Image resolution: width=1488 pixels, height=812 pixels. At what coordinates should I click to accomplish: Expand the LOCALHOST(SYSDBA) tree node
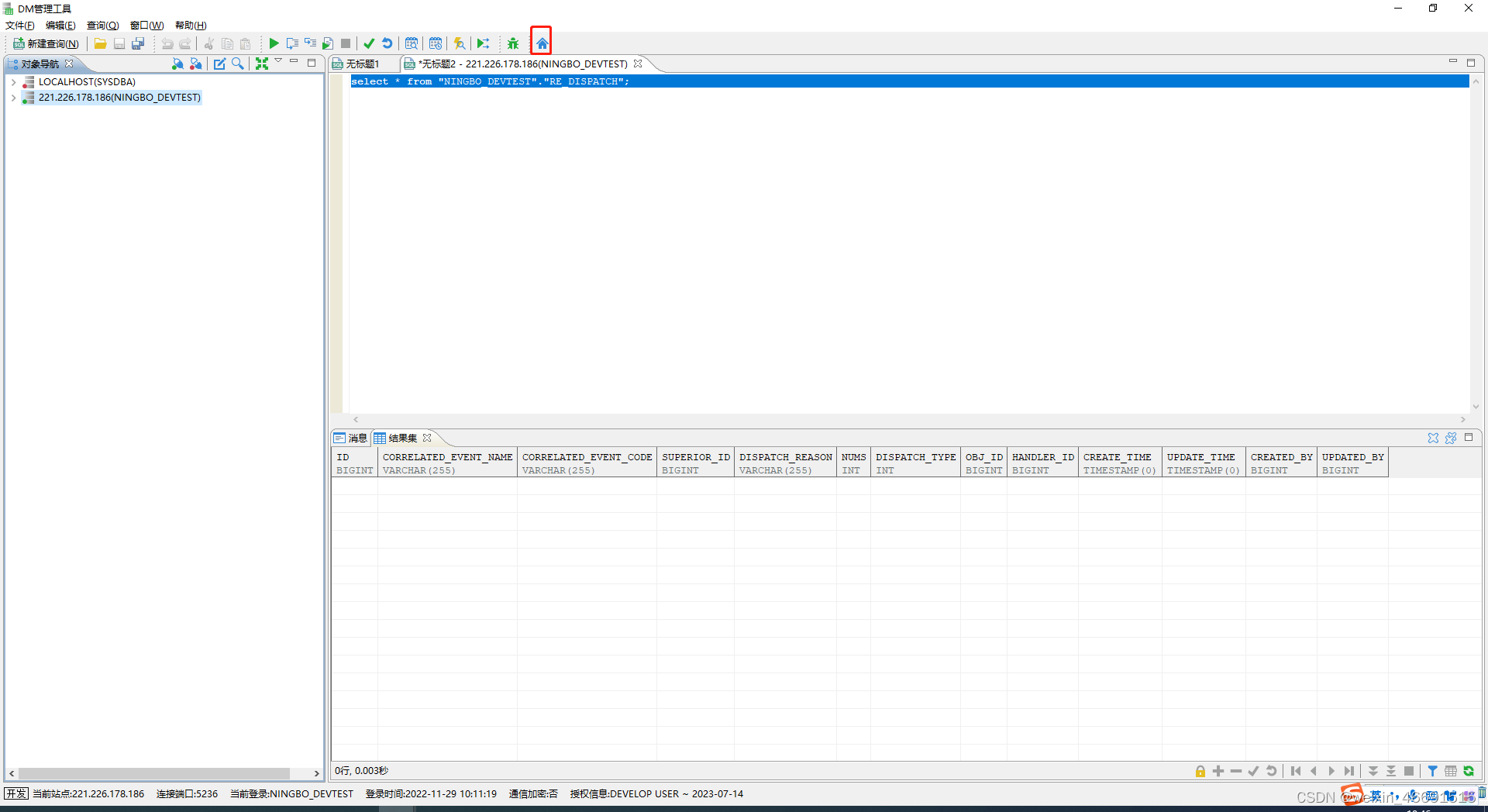(x=13, y=81)
